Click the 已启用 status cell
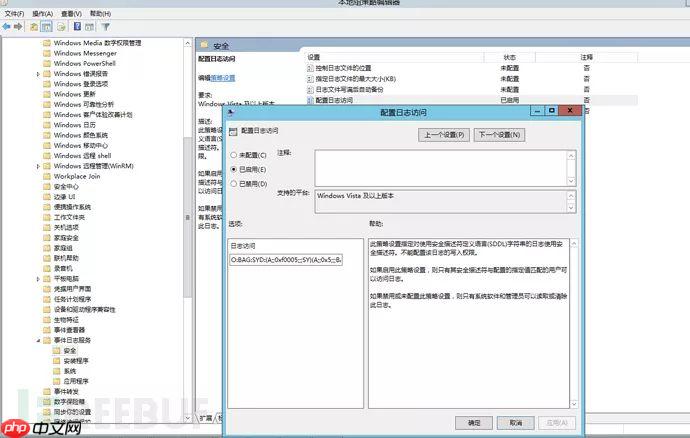Screen dimensions: 690x438 510,100
